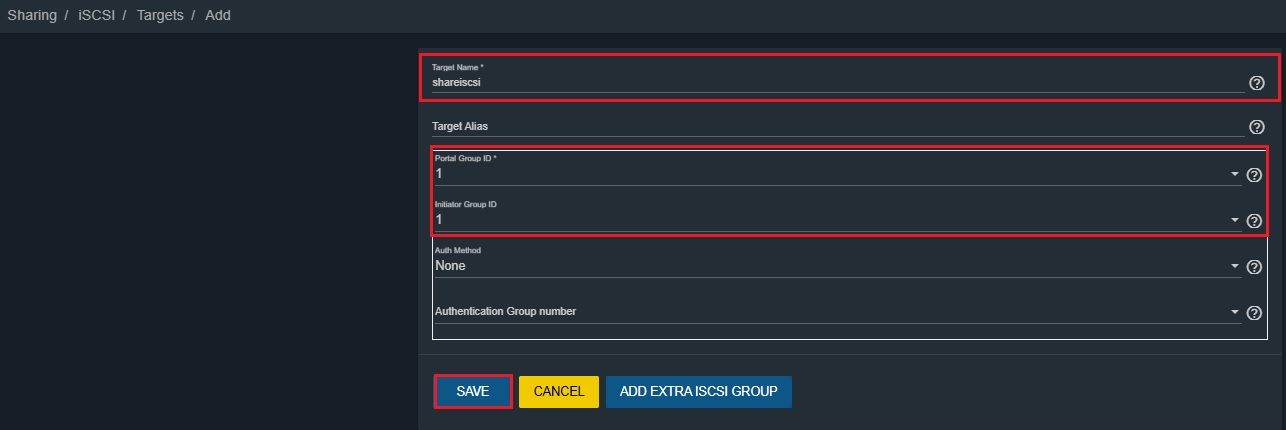
Task: Open the Authentication Group number dropdown
Action: coord(1235,313)
